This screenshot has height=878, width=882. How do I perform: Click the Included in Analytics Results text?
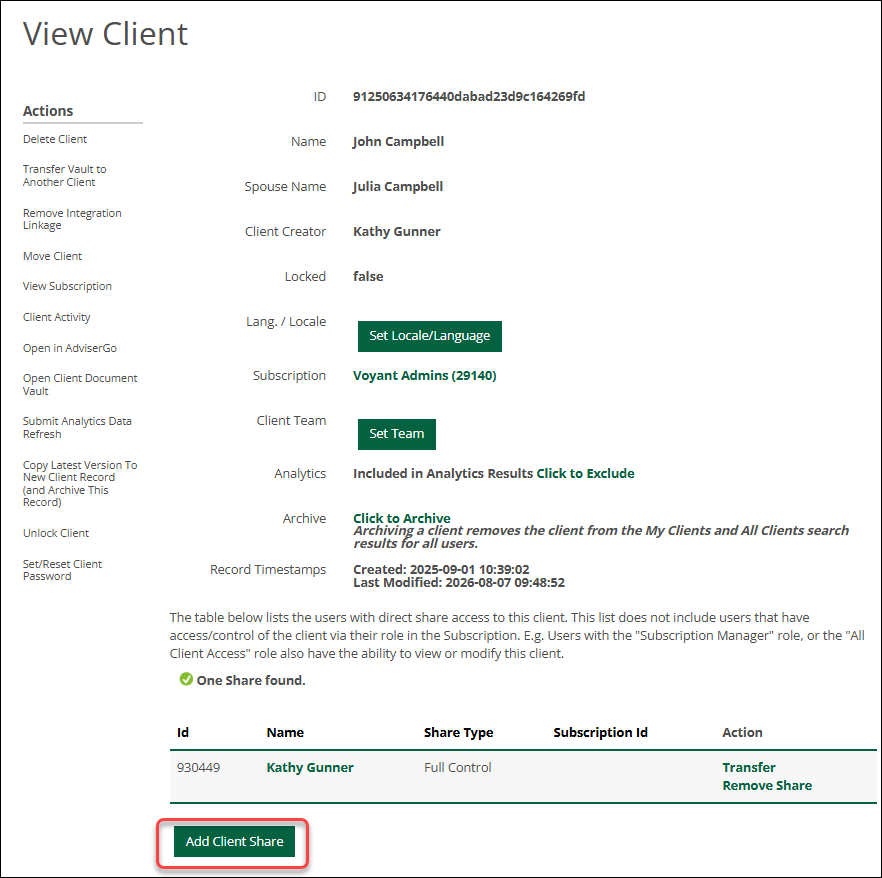pos(443,474)
